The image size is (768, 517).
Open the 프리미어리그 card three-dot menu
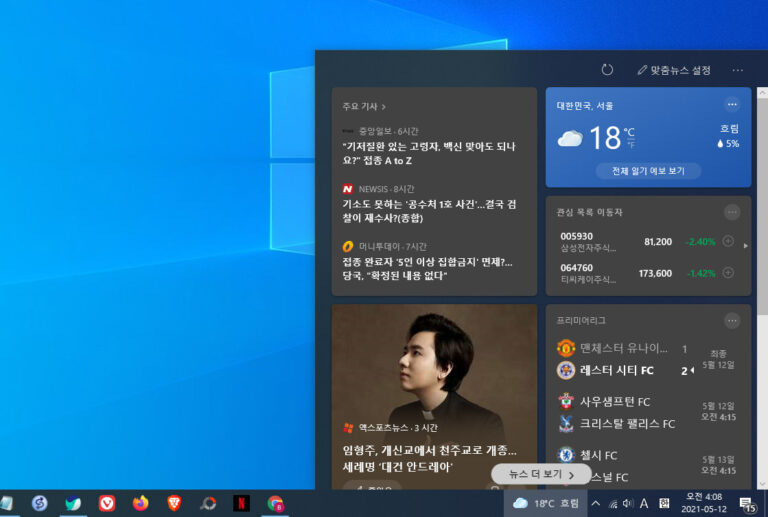(732, 321)
